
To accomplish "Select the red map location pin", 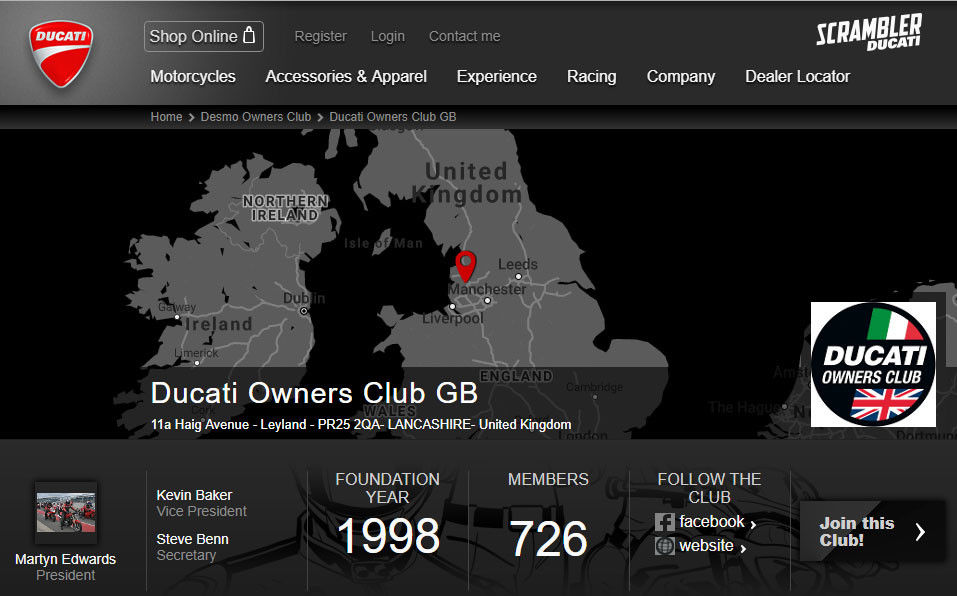I will click(466, 267).
